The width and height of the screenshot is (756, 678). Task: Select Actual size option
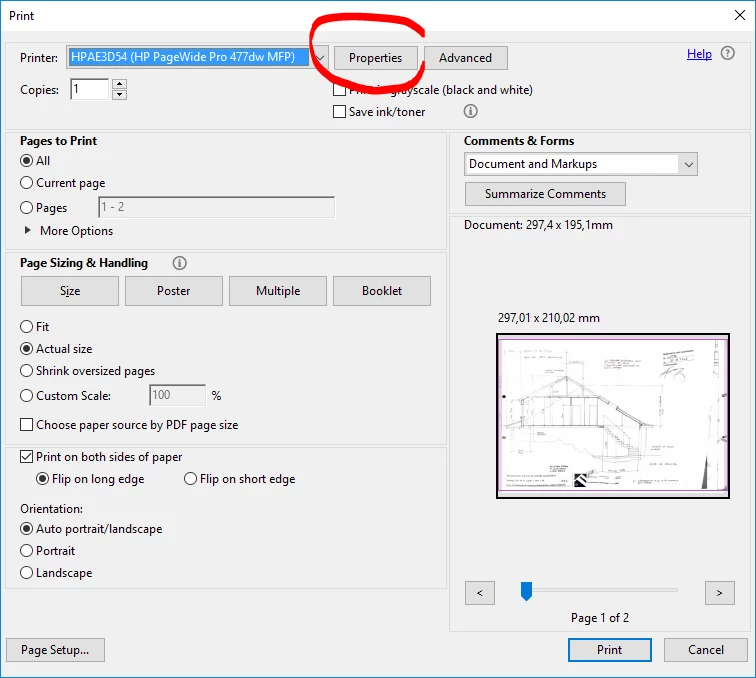[27, 348]
